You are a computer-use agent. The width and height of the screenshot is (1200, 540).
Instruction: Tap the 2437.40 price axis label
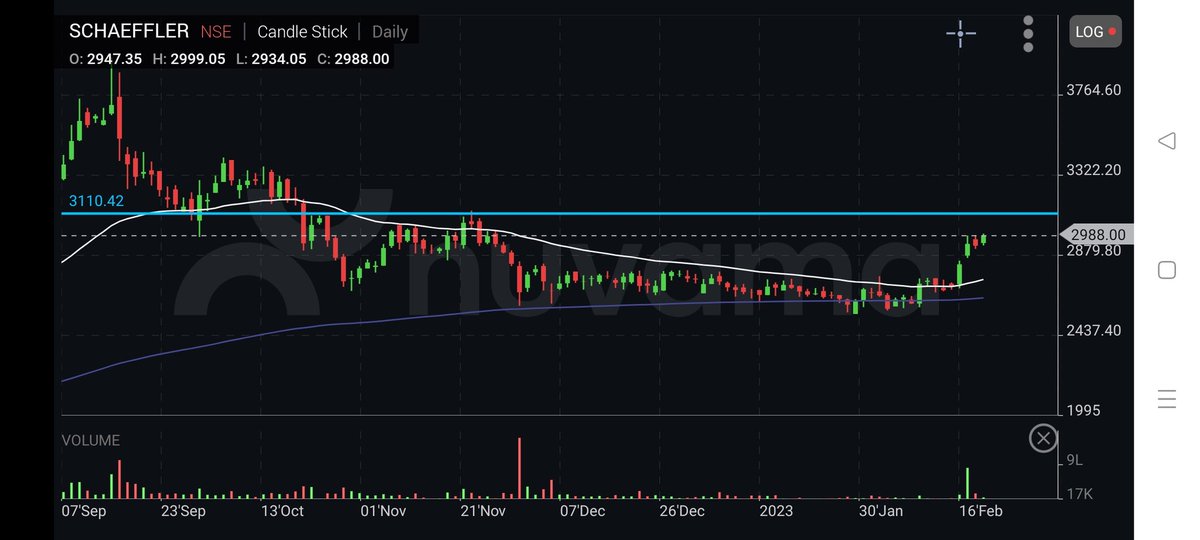pos(1096,330)
